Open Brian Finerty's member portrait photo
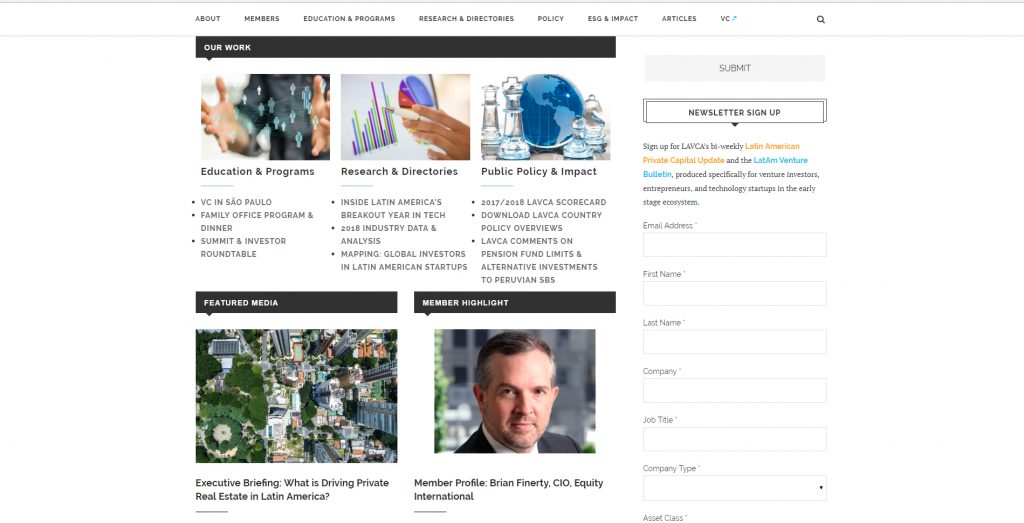The image size is (1024, 523). pos(515,391)
